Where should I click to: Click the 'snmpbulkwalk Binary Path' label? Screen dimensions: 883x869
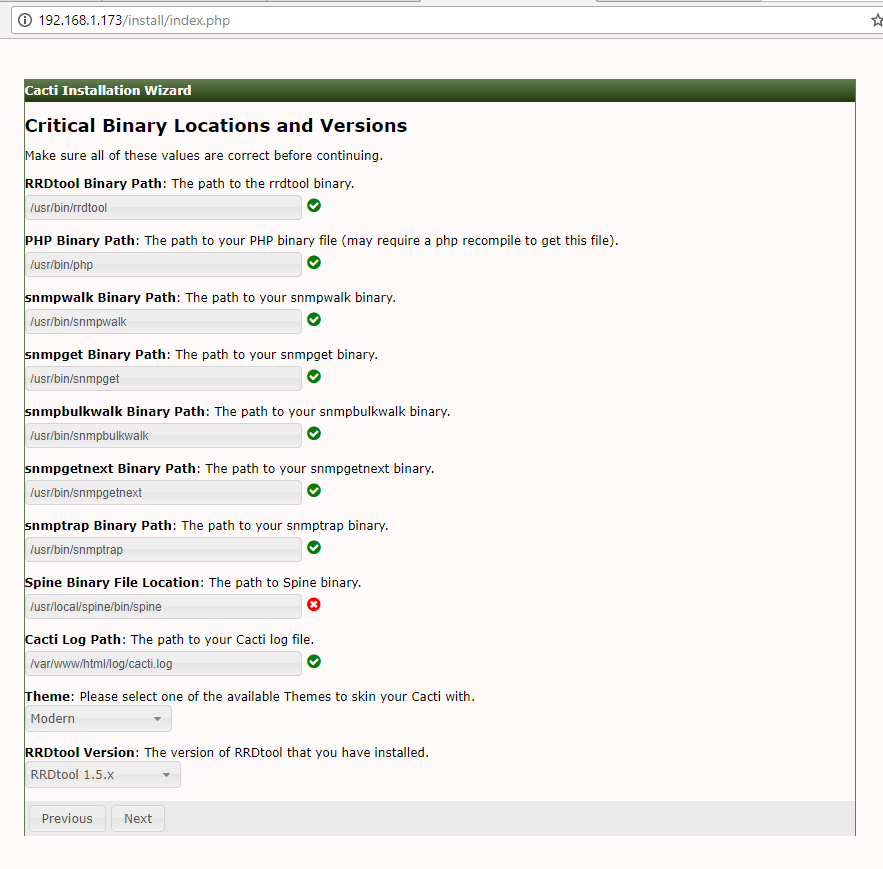(115, 411)
